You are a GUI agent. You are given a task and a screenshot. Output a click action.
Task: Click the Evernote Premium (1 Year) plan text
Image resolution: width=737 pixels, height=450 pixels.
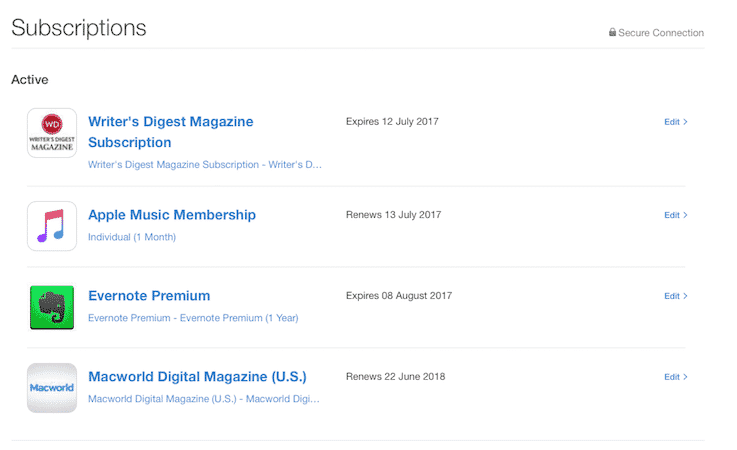click(x=193, y=318)
